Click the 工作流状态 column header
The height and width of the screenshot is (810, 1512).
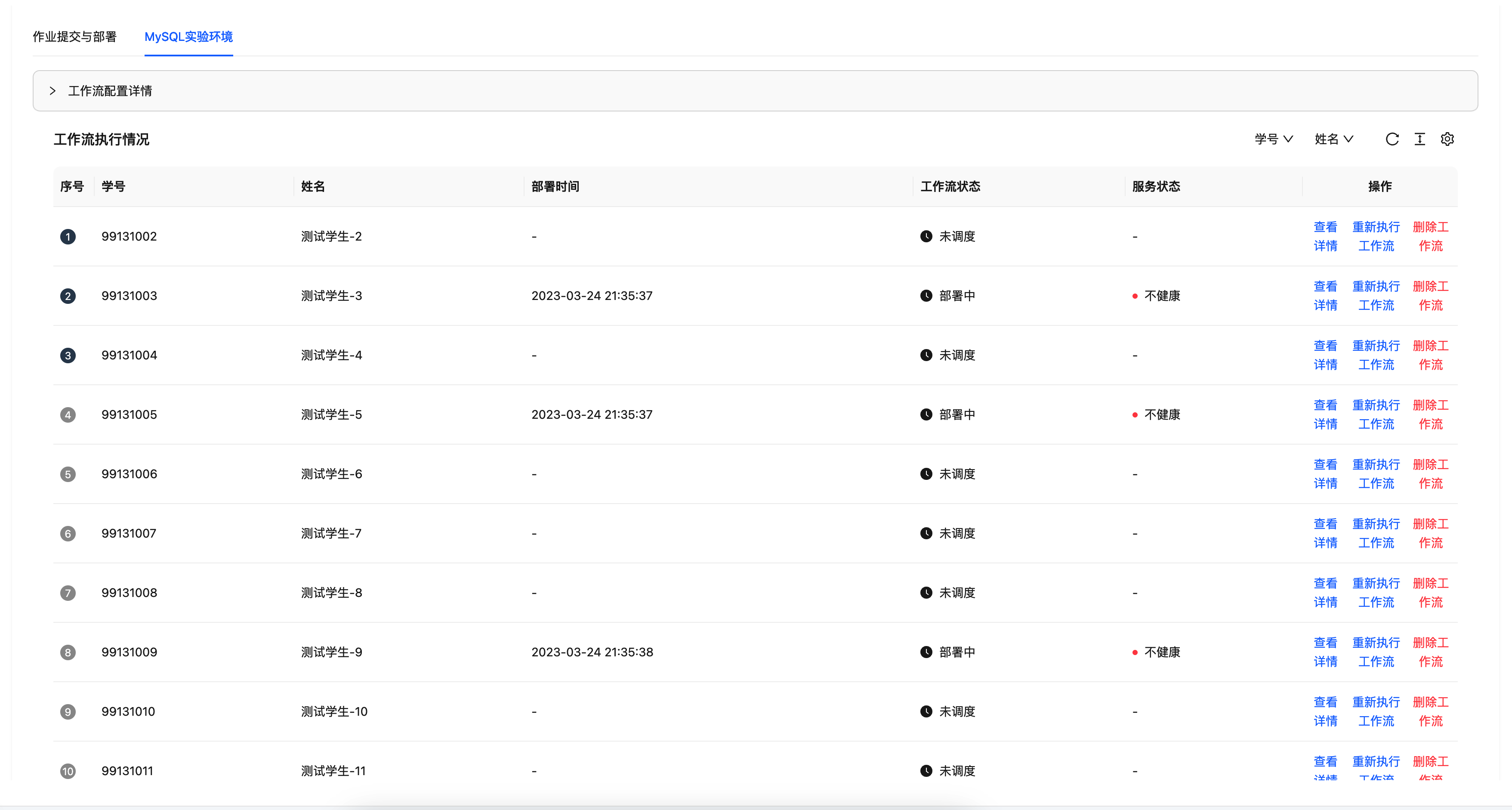tap(950, 187)
